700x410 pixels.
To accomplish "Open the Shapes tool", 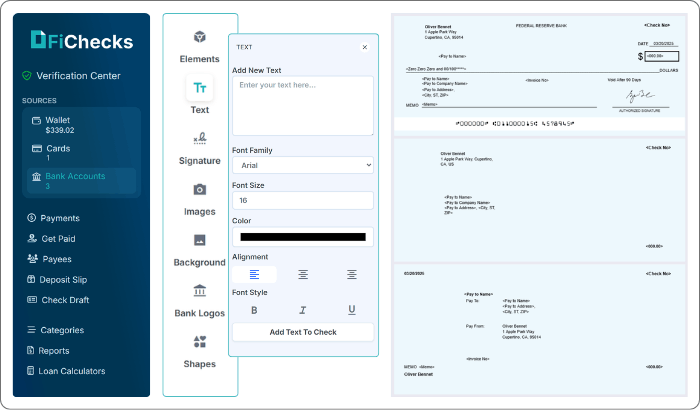I will [199, 342].
